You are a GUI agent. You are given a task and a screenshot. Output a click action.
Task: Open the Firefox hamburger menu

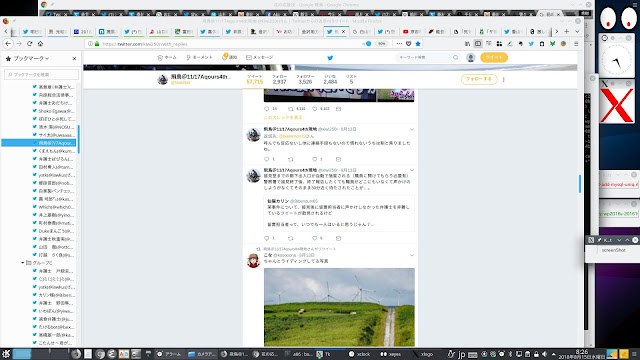click(576, 44)
